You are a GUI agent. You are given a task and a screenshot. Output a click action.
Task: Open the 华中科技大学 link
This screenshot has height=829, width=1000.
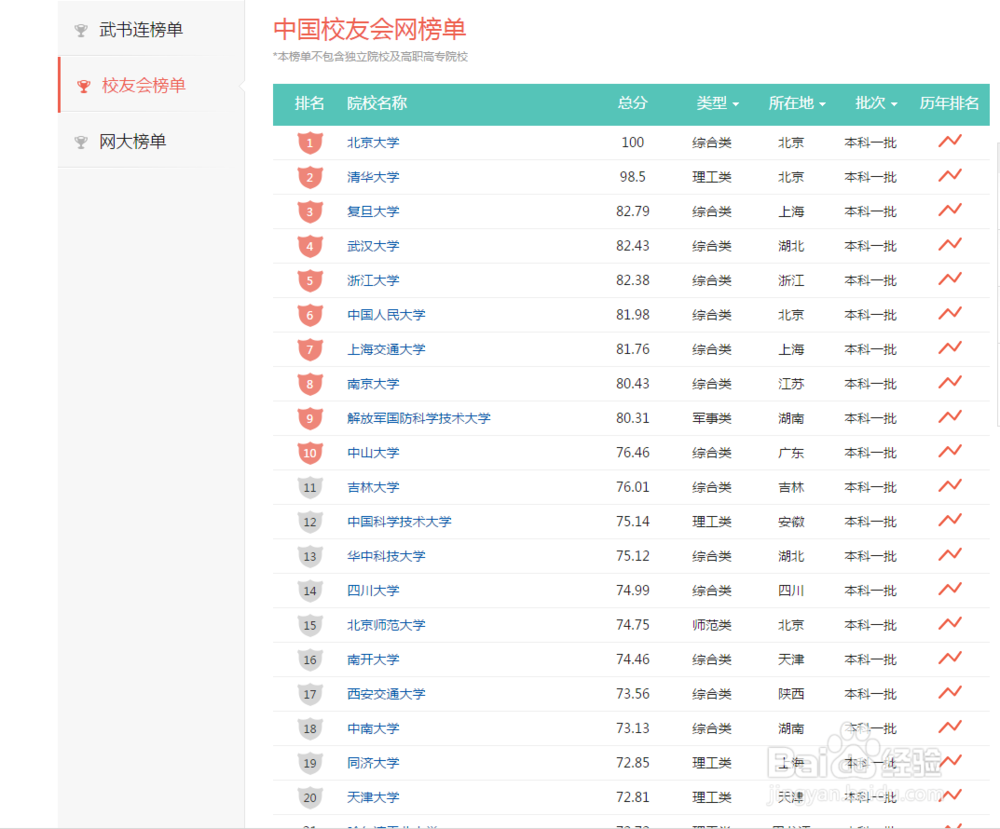[386, 556]
